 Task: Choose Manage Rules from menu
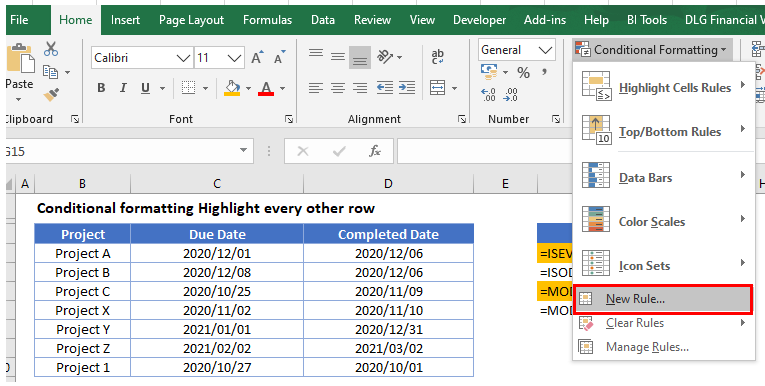[663, 347]
